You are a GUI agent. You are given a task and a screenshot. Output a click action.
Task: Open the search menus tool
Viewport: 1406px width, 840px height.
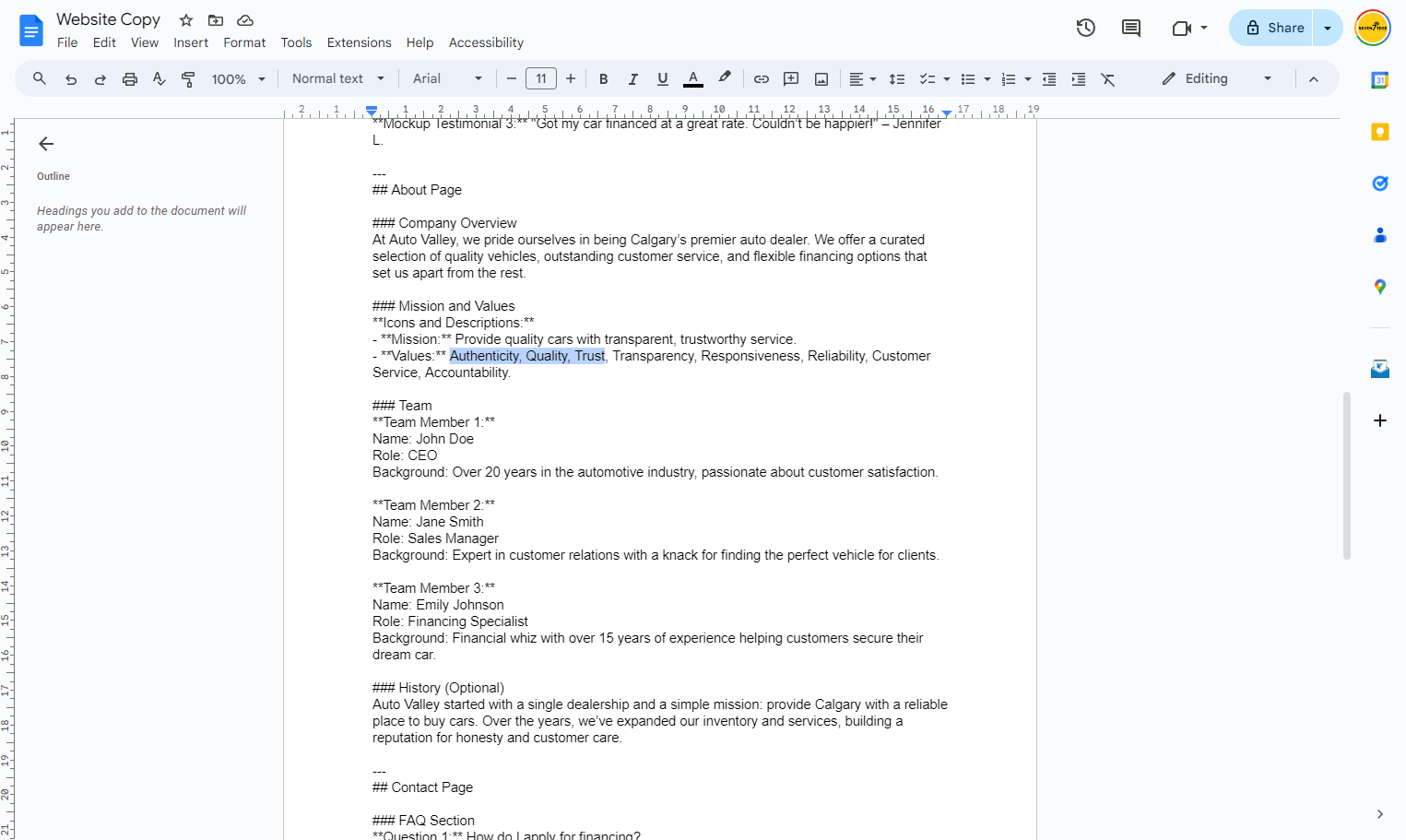pos(40,79)
